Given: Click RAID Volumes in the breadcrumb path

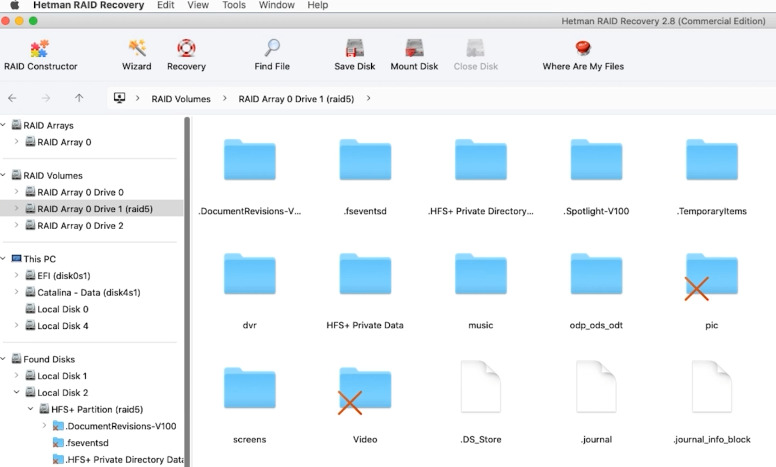Looking at the screenshot, I should (181, 99).
